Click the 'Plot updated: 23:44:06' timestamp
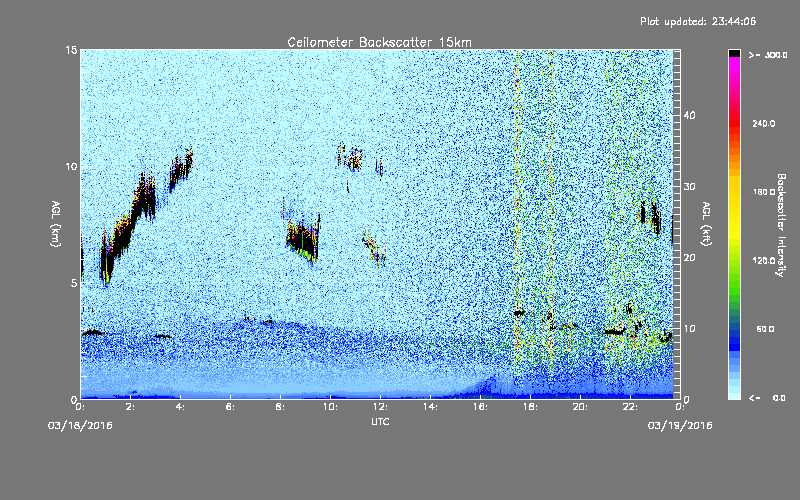 (x=698, y=21)
